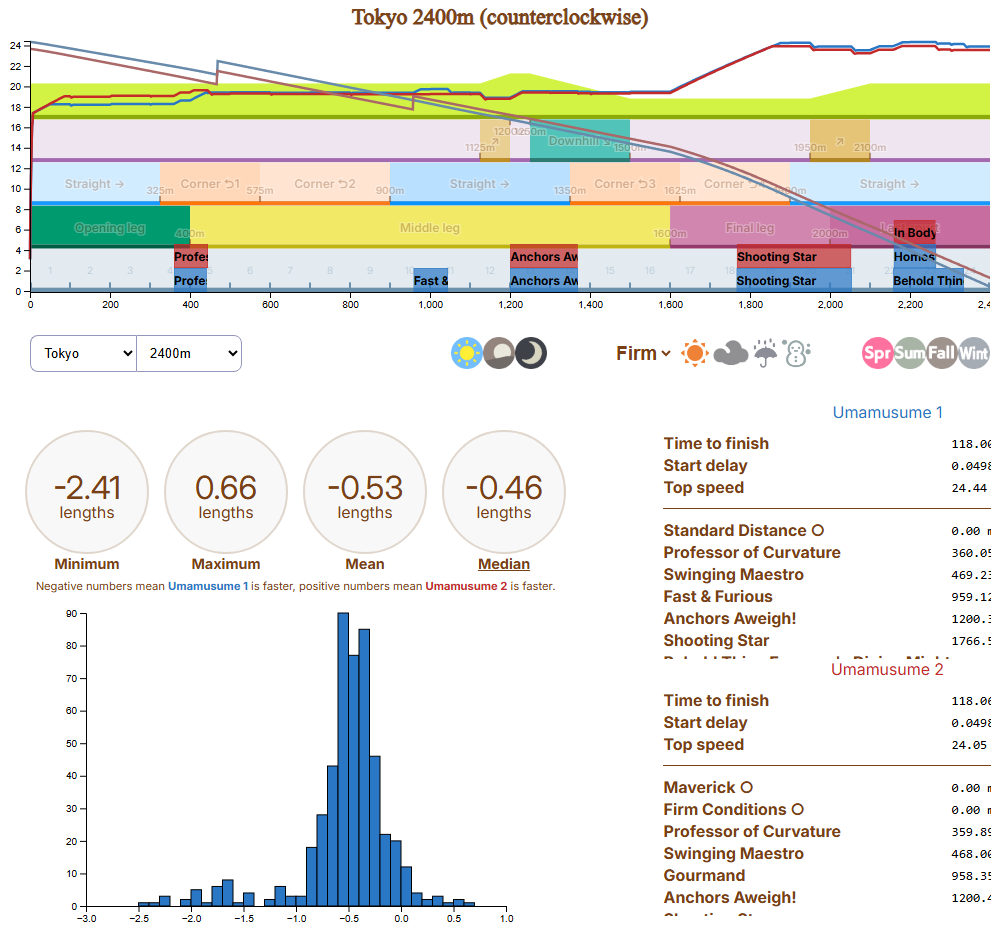The width and height of the screenshot is (991, 946).
Task: Show the Maximum result circle
Action: [x=226, y=492]
